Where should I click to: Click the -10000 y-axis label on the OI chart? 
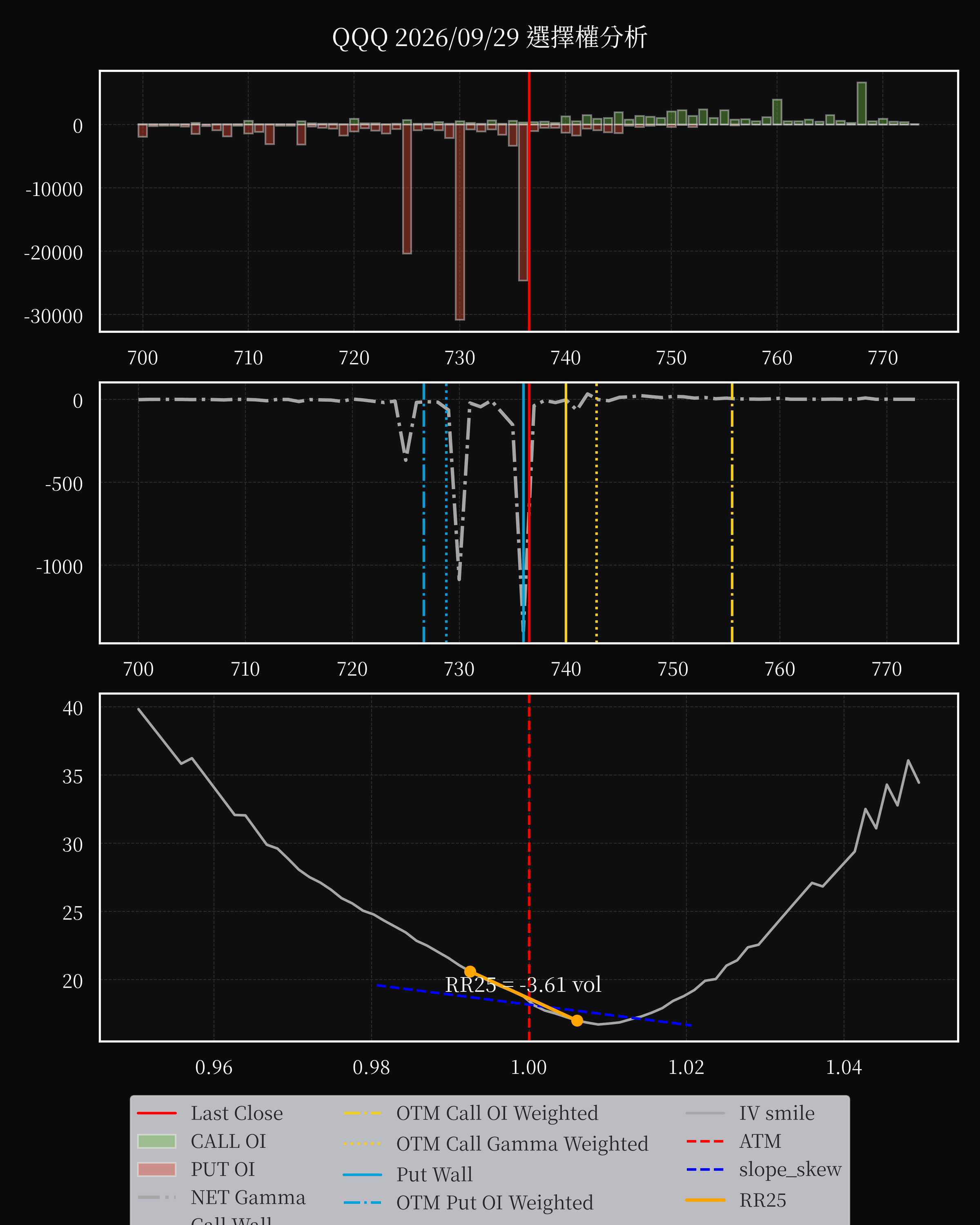[x=54, y=189]
